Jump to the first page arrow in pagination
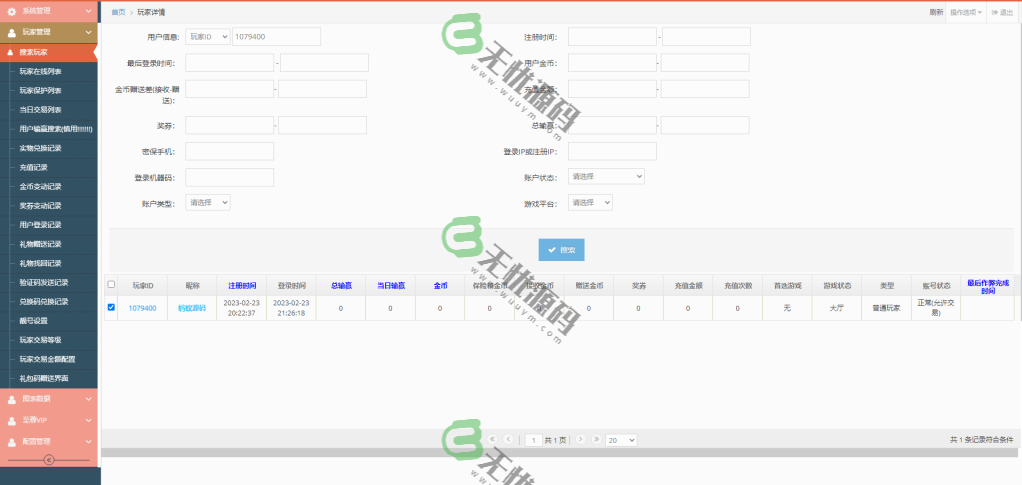This screenshot has height=485, width=1022. tap(492, 440)
